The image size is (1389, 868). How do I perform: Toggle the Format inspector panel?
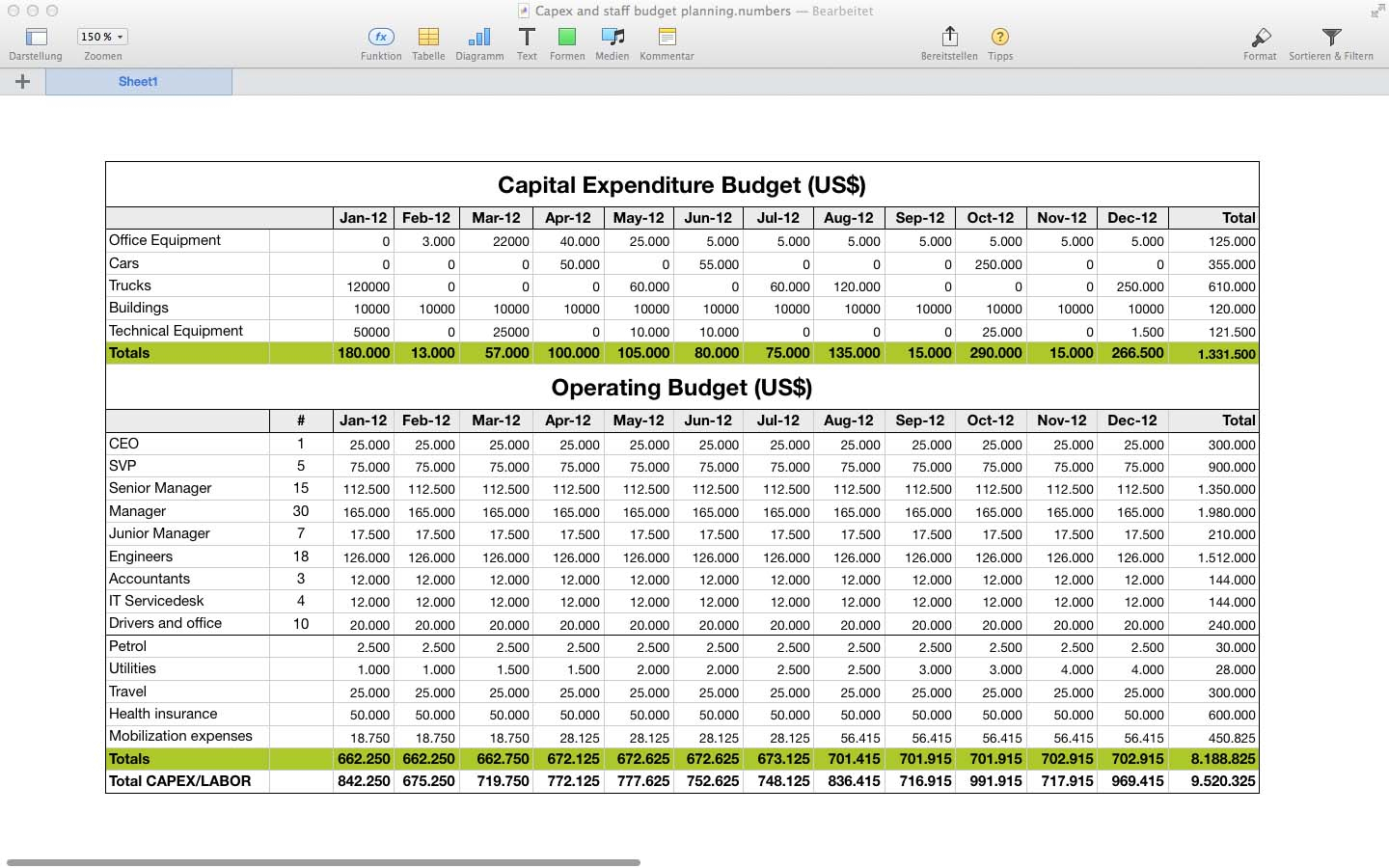[x=1260, y=38]
